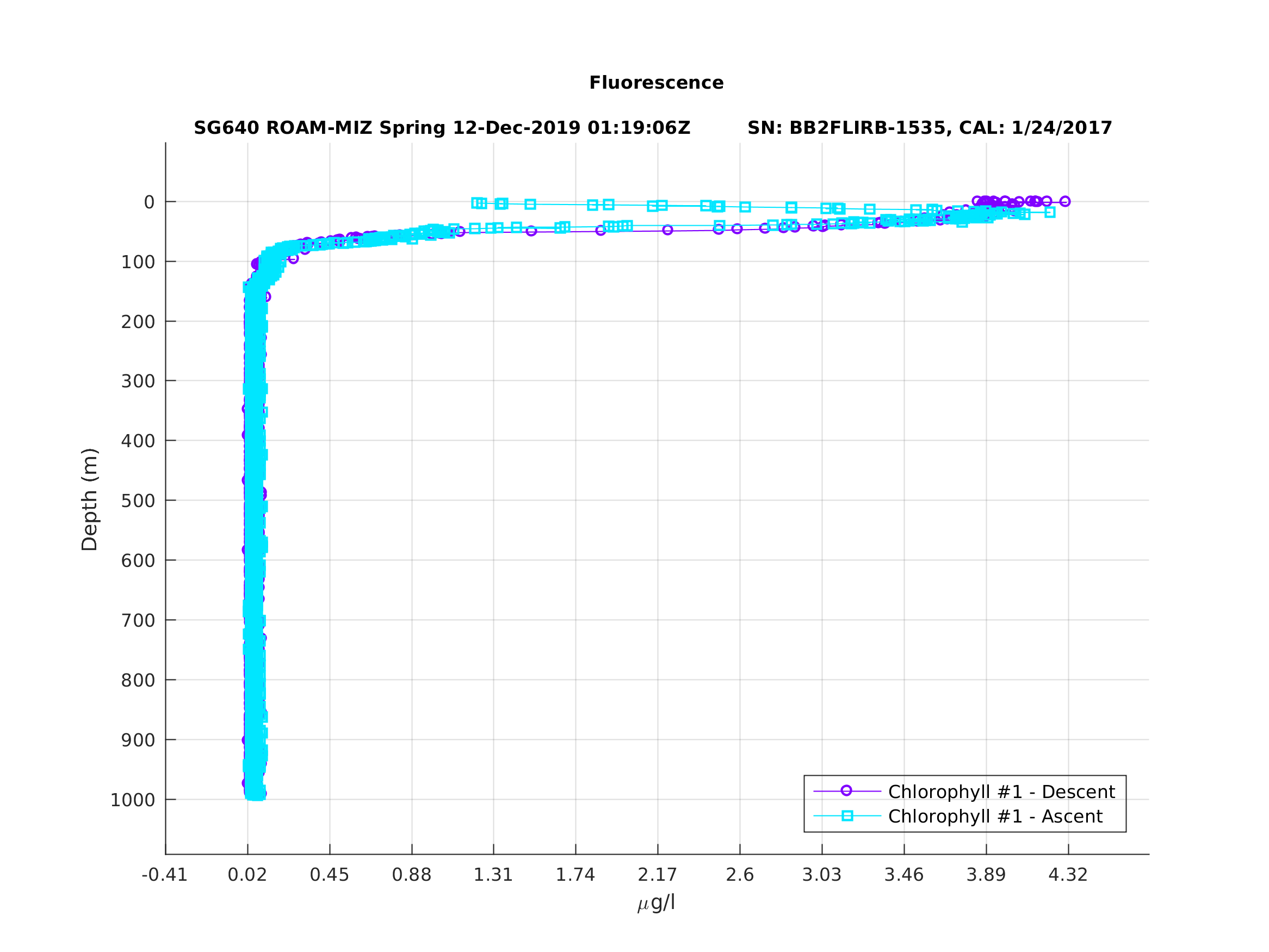This screenshot has height=952, width=1269.
Task: Click the y-axis tick label '100'
Action: point(138,262)
